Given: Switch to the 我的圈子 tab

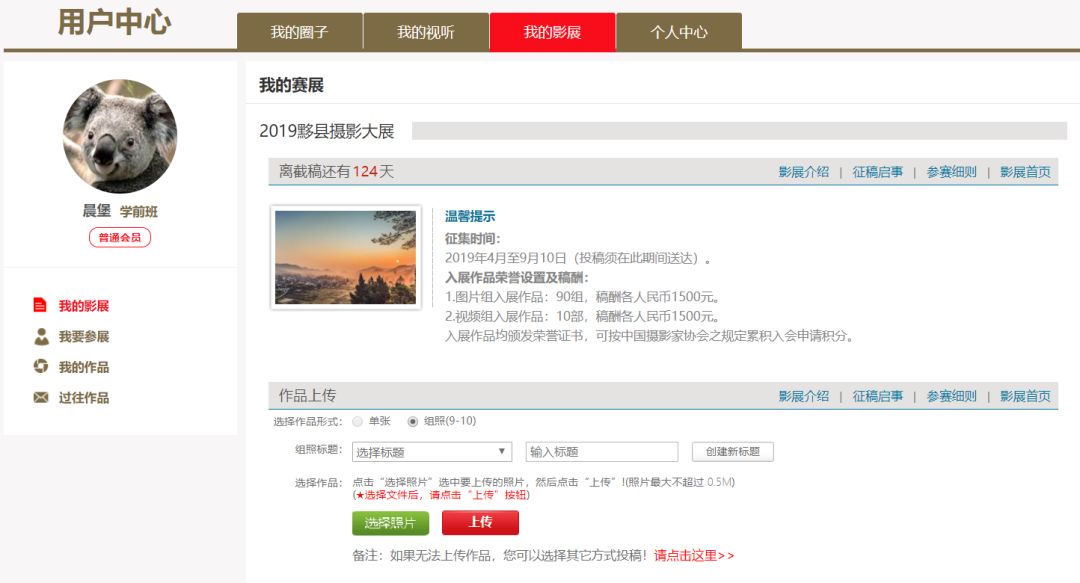Looking at the screenshot, I should (300, 32).
